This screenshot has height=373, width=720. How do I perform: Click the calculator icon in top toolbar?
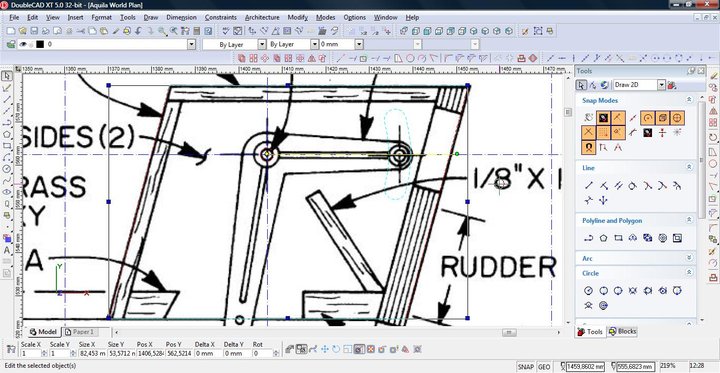pyautogui.click(x=197, y=31)
